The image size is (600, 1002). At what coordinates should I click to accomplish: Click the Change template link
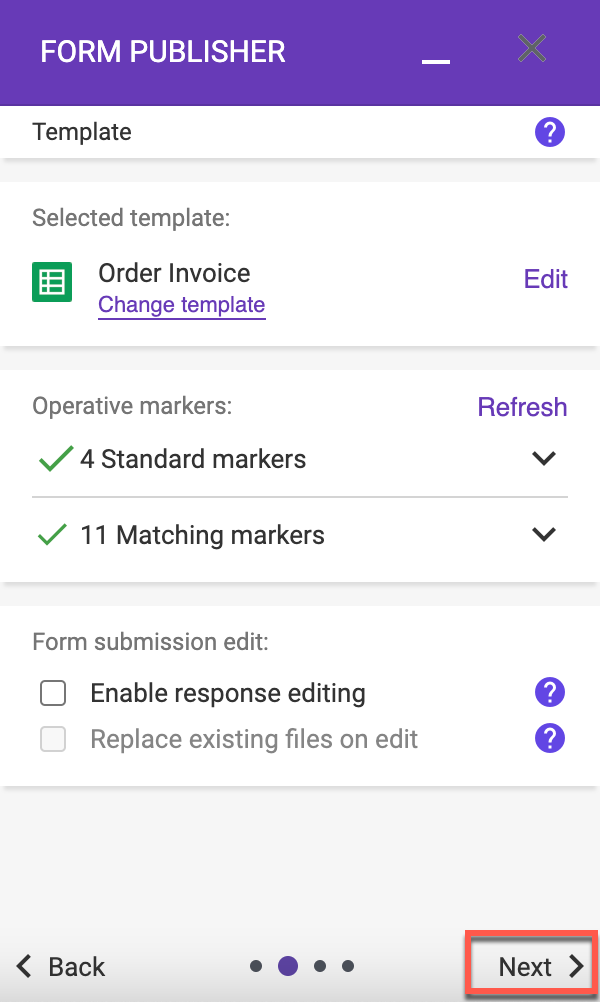(181, 305)
